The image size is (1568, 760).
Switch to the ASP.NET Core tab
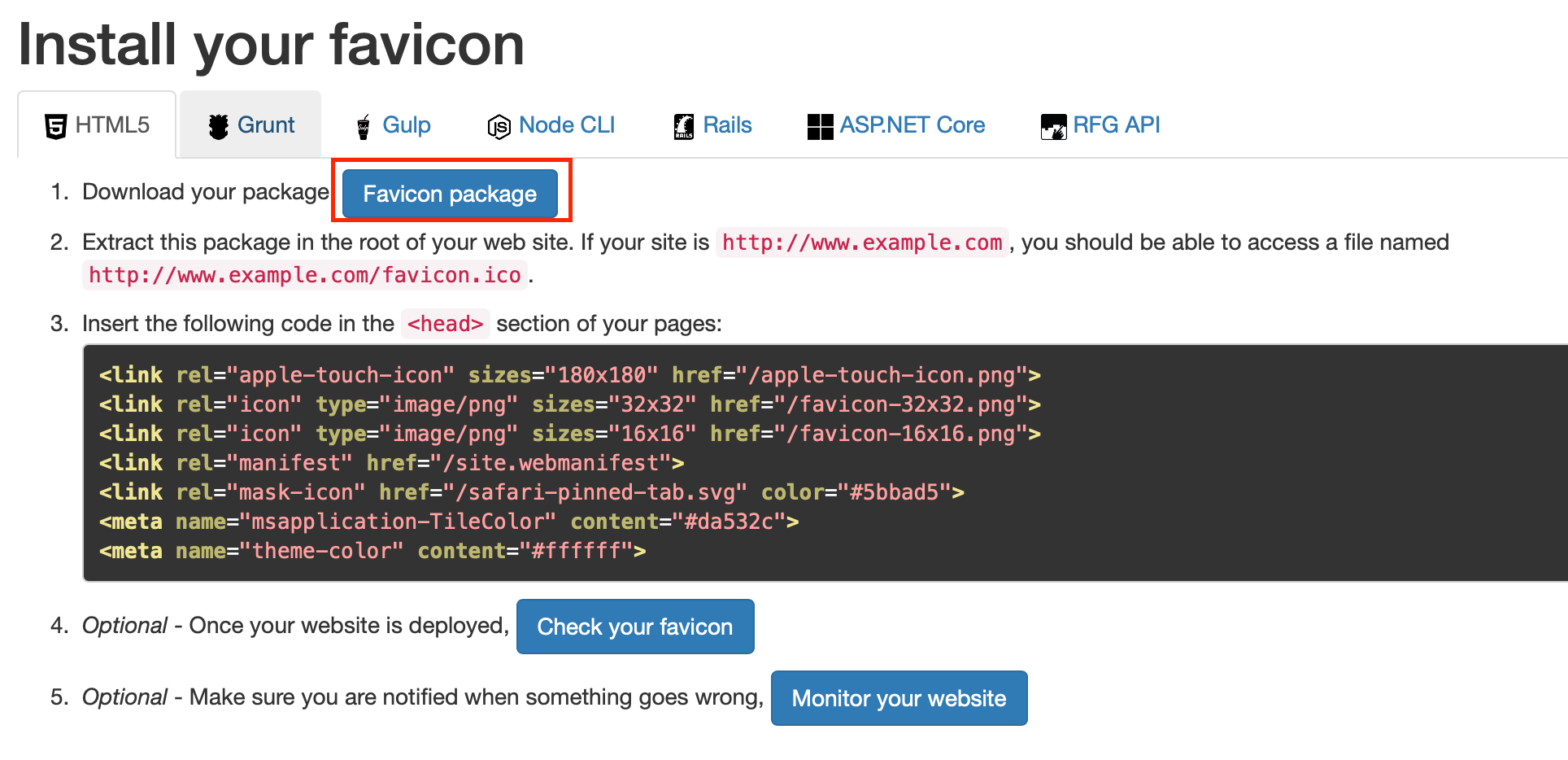pyautogui.click(x=895, y=124)
